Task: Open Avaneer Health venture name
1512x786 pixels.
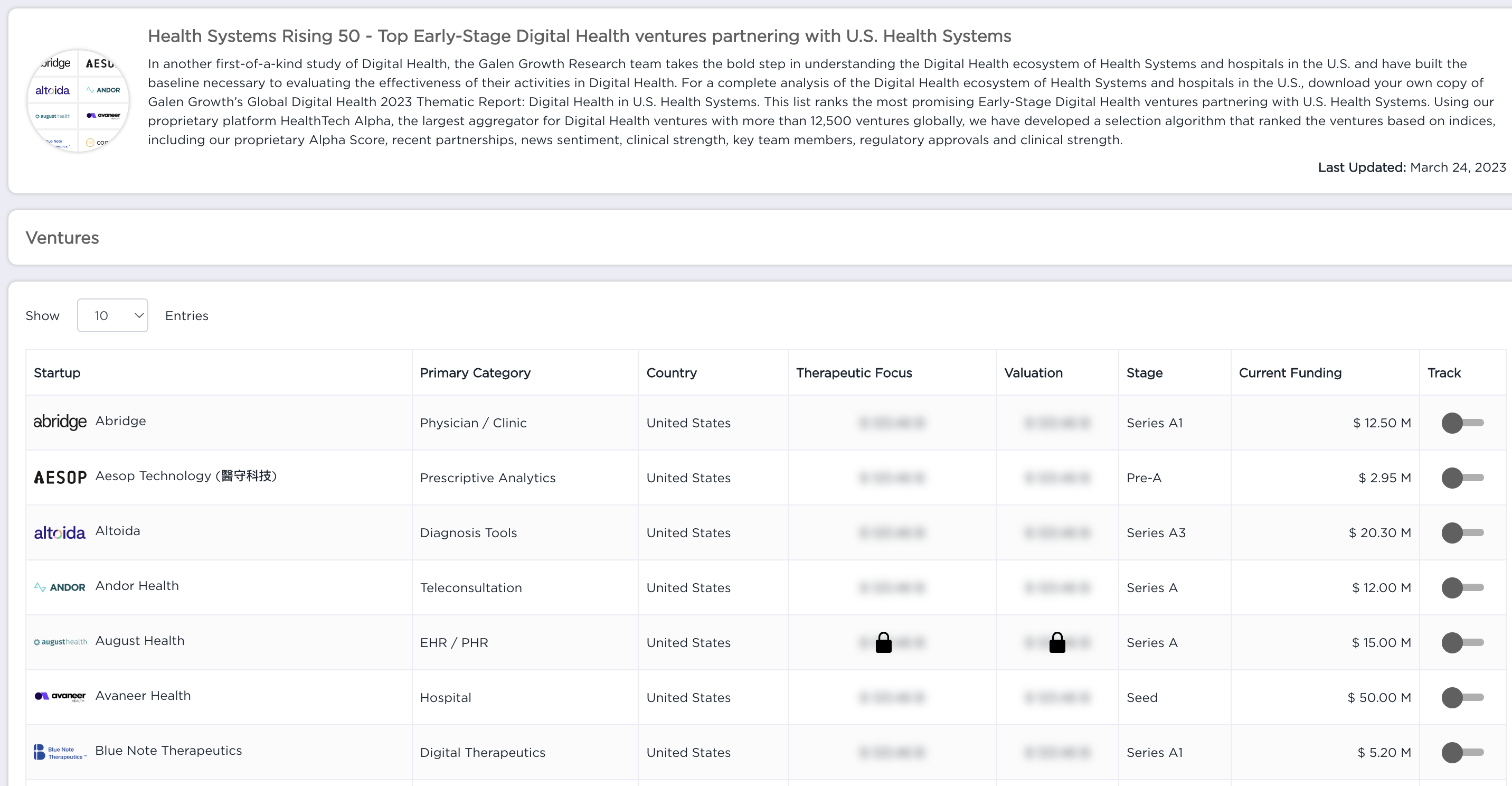Action: pyautogui.click(x=143, y=696)
